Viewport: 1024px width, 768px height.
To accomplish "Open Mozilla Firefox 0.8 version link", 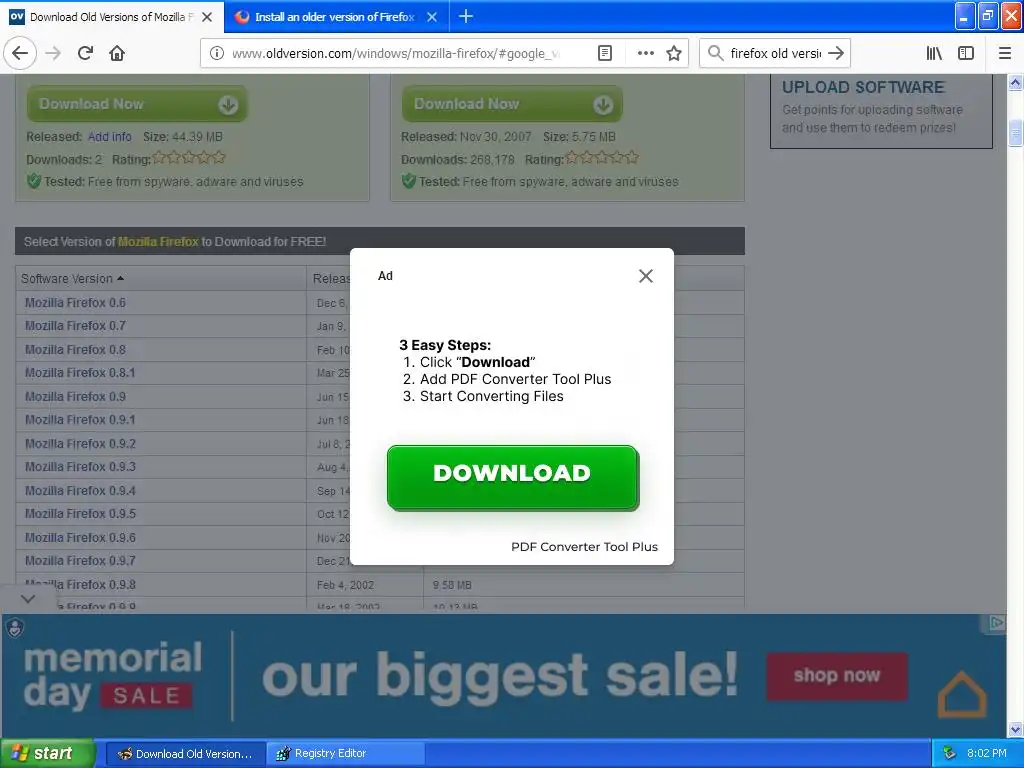I will 75,349.
